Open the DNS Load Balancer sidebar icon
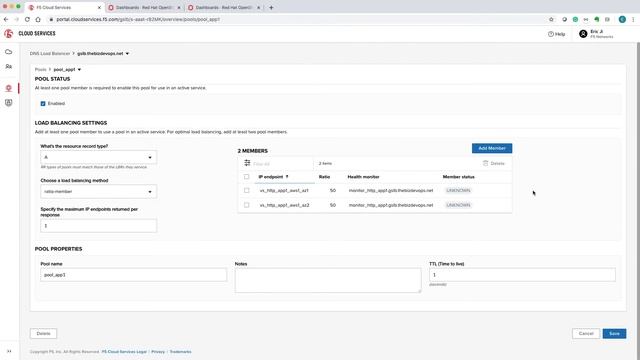 click(x=9, y=88)
